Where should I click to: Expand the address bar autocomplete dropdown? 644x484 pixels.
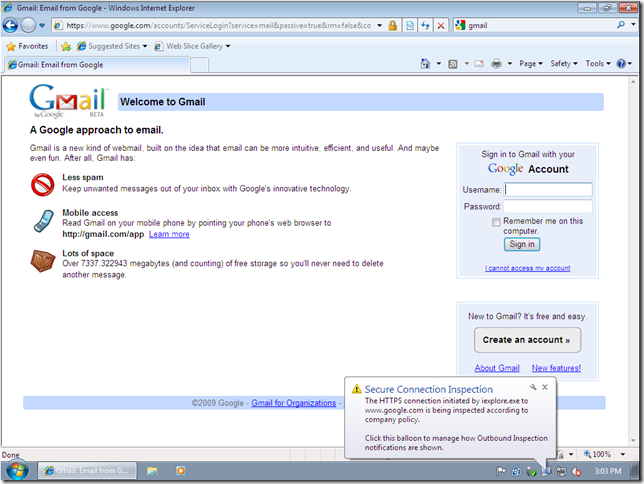click(x=380, y=25)
